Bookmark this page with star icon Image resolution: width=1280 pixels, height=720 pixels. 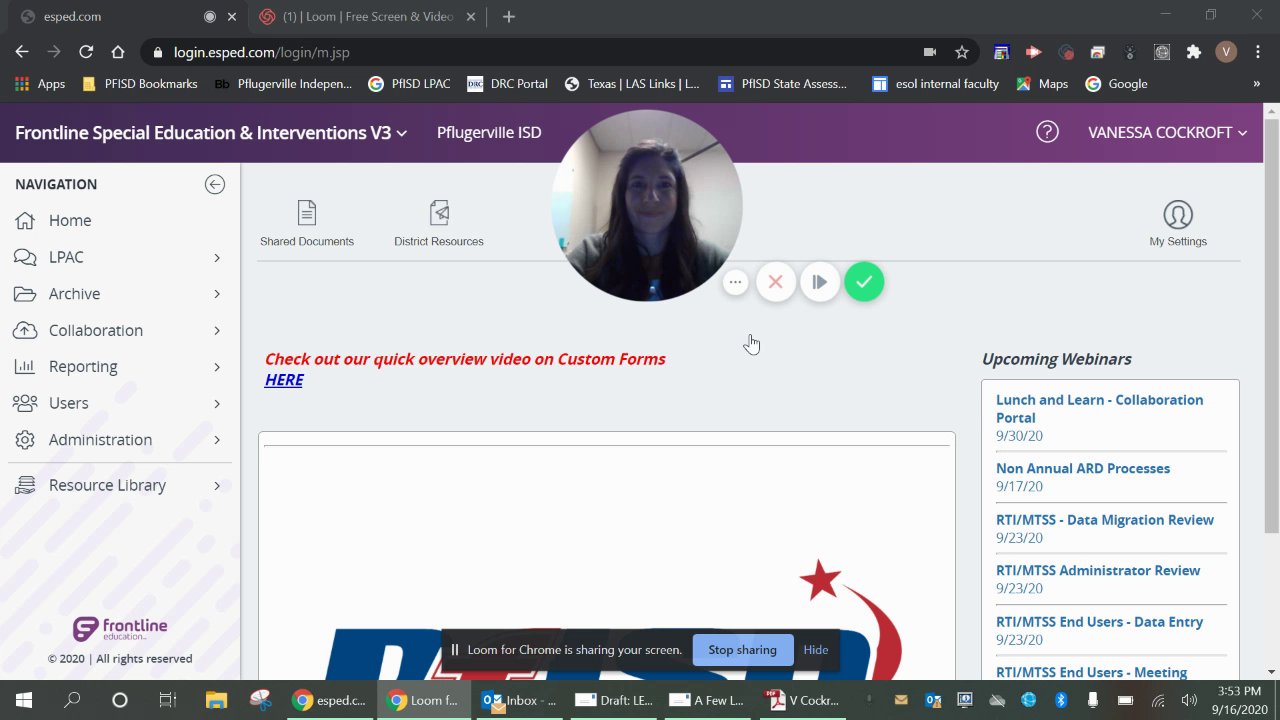[961, 52]
